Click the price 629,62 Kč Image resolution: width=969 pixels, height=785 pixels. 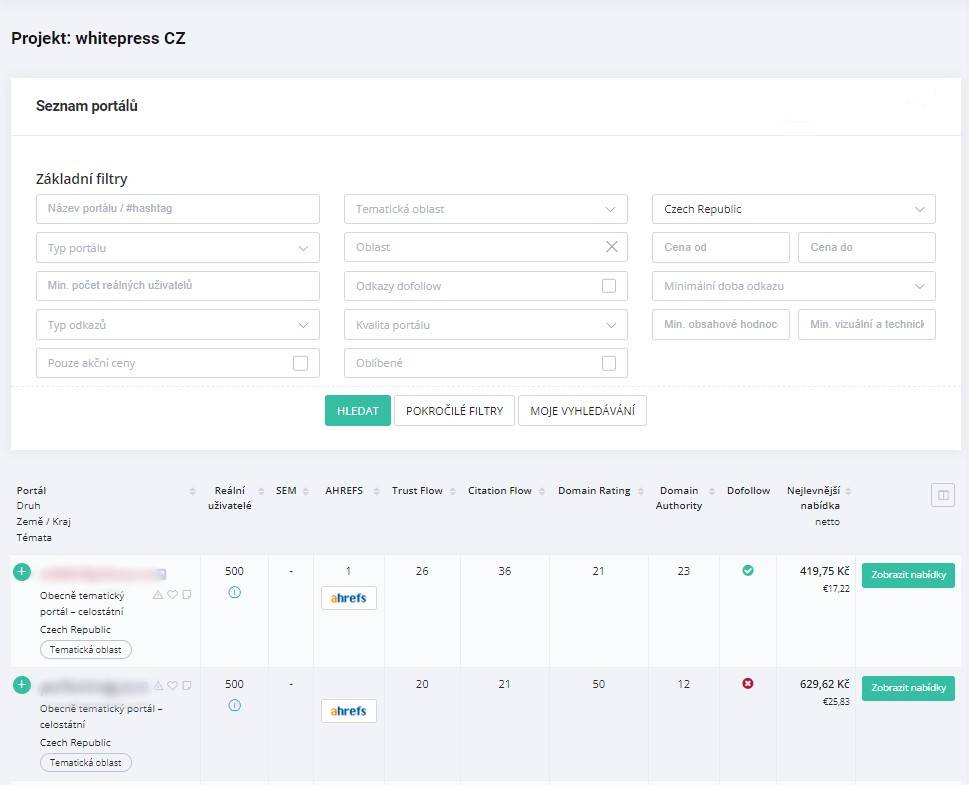tap(824, 684)
